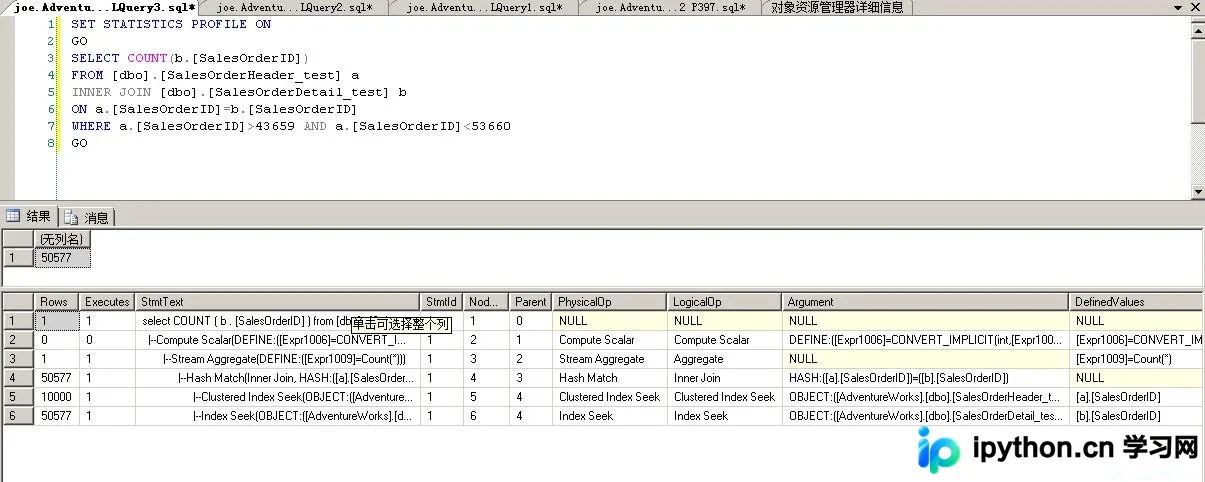Click the ON a.[SalesOrderID]=b.[SalesOrderID] line

(x=214, y=109)
